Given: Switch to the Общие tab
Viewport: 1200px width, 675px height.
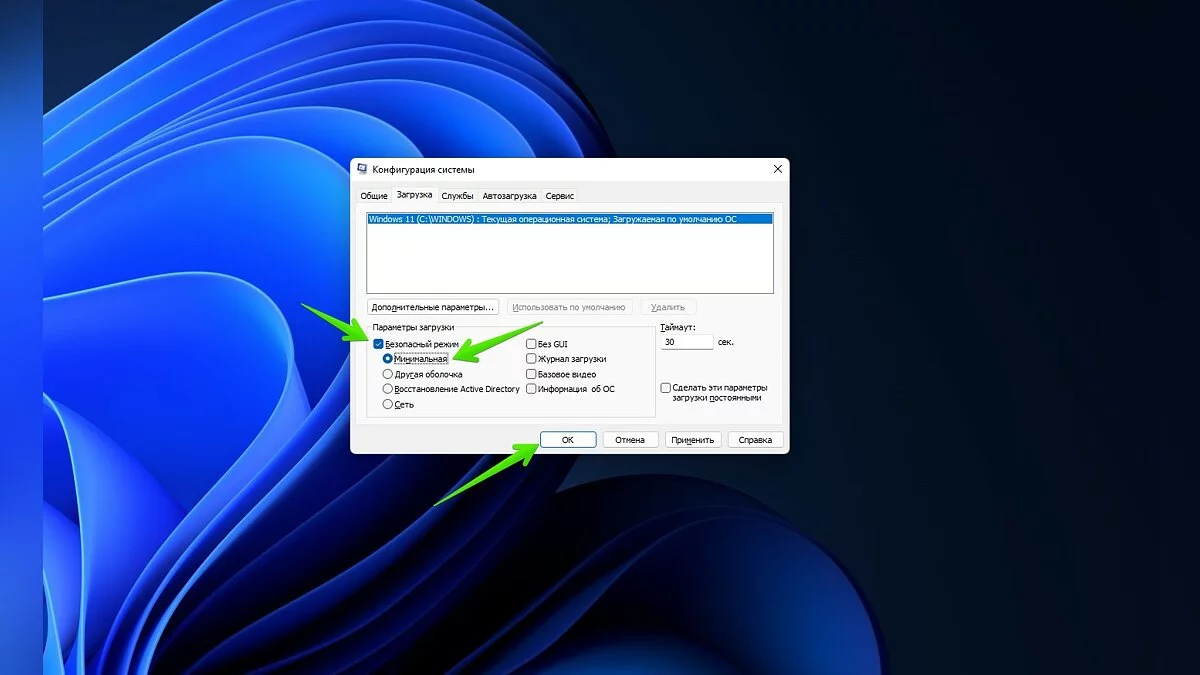Looking at the screenshot, I should click(374, 196).
